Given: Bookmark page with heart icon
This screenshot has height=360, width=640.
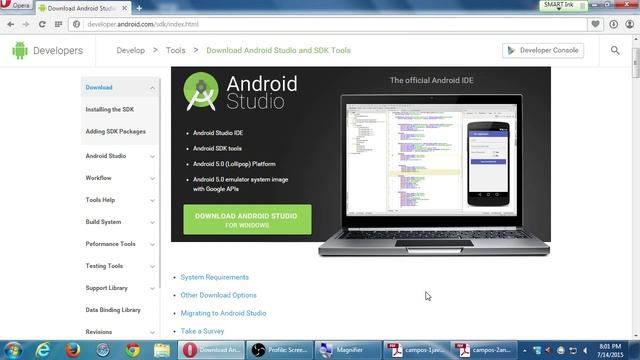Looking at the screenshot, I should [x=596, y=24].
